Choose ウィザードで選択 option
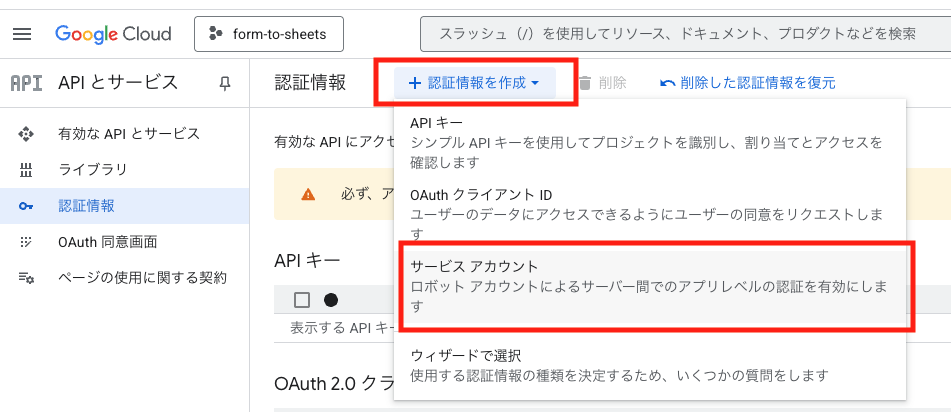 [x=465, y=355]
